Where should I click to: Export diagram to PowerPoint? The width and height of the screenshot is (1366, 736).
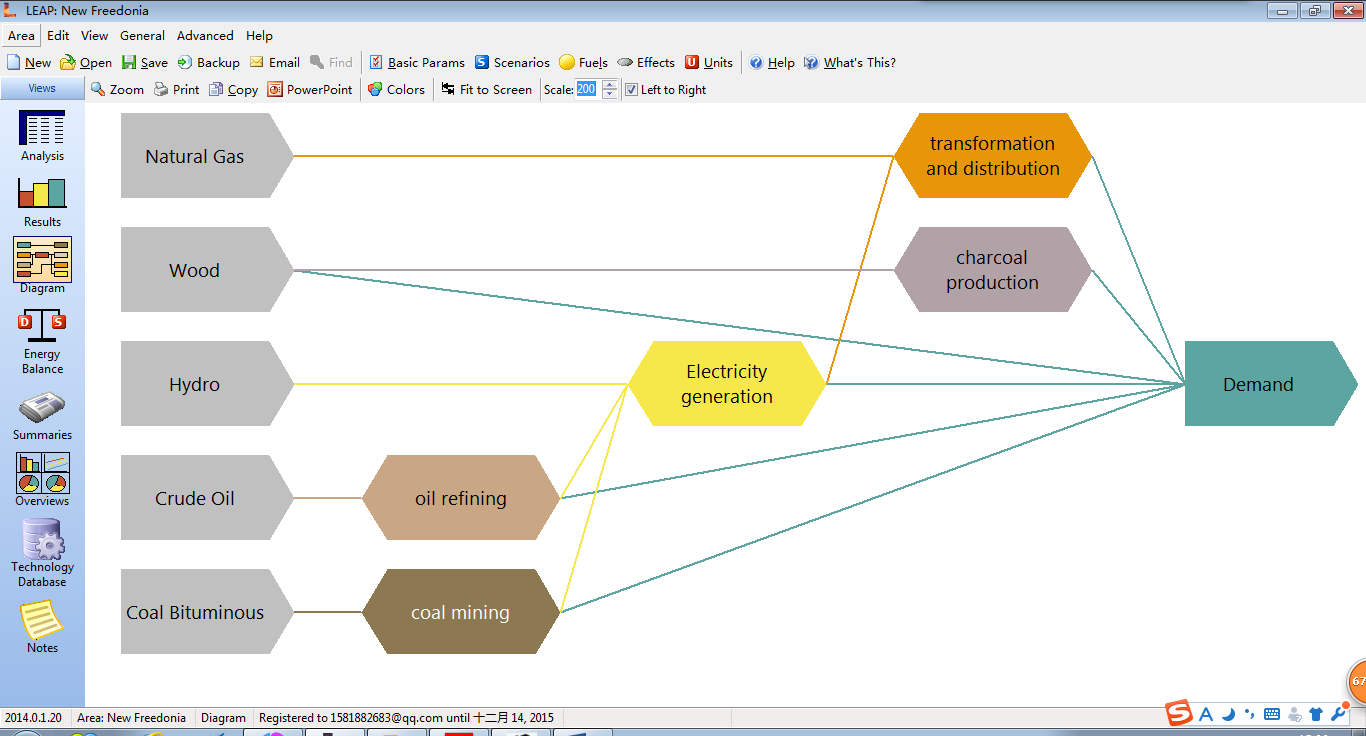click(310, 89)
